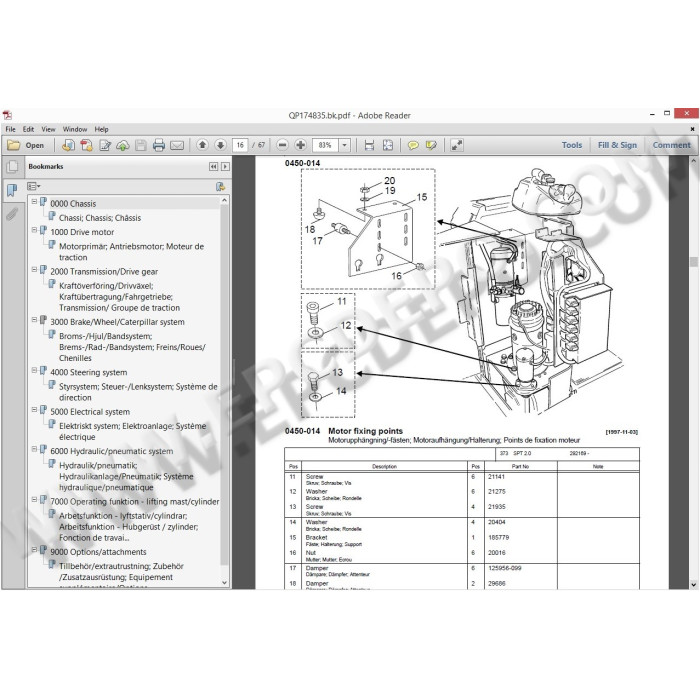The image size is (700, 700).
Task: Collapse the 5000 Electrical system bookmark
Action: tap(34, 409)
